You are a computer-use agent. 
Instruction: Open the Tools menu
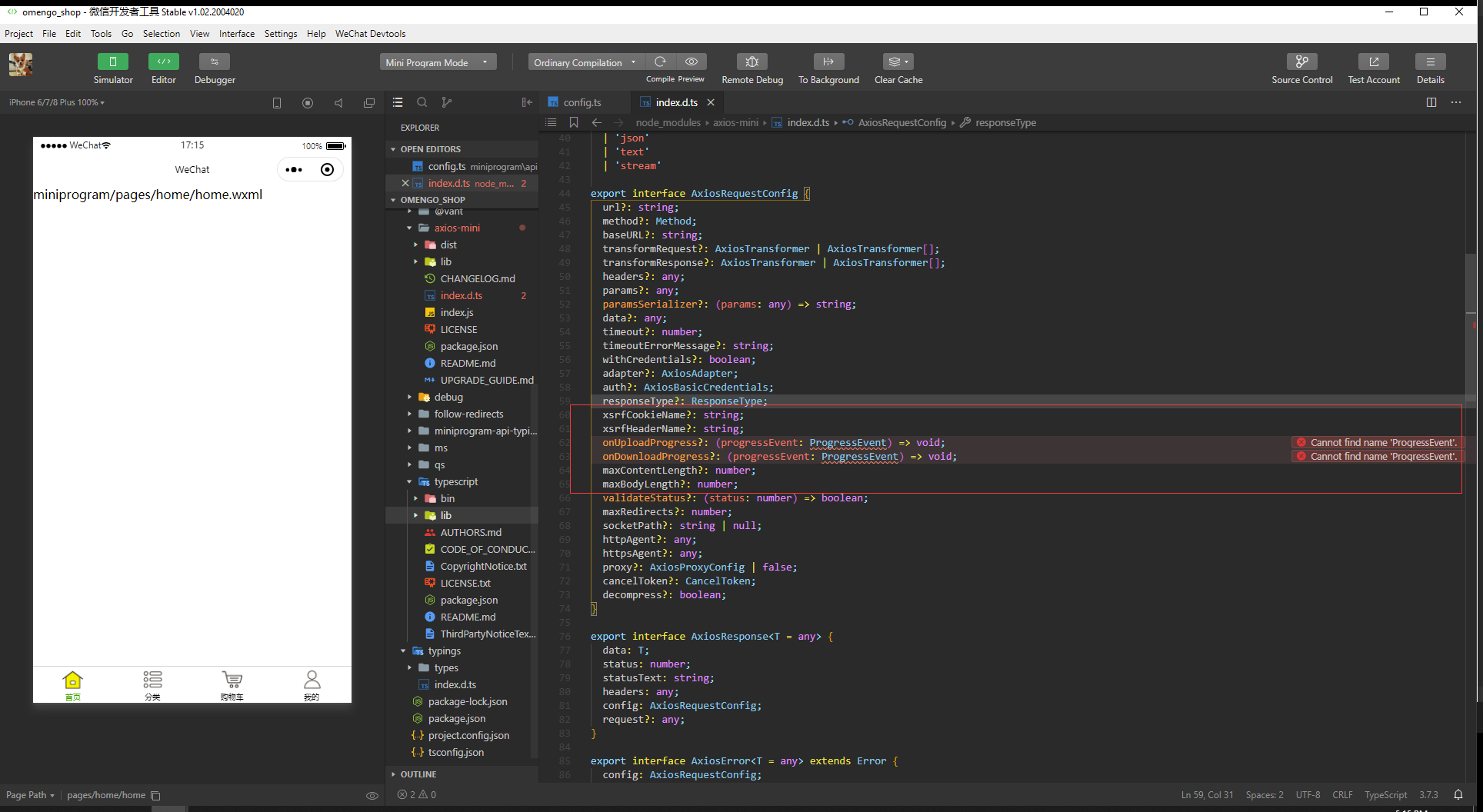[101, 34]
